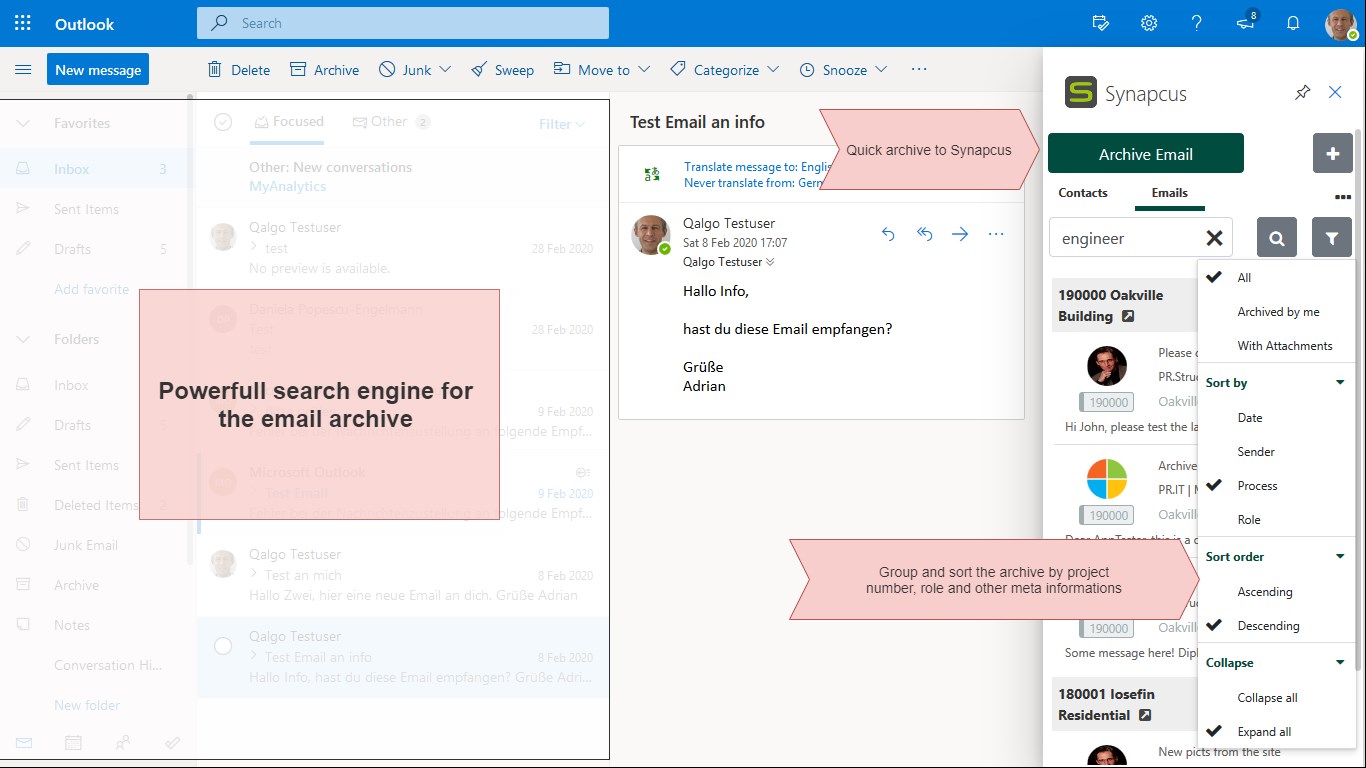The image size is (1366, 768).
Task: Switch to the Contacts tab
Action: [1083, 193]
